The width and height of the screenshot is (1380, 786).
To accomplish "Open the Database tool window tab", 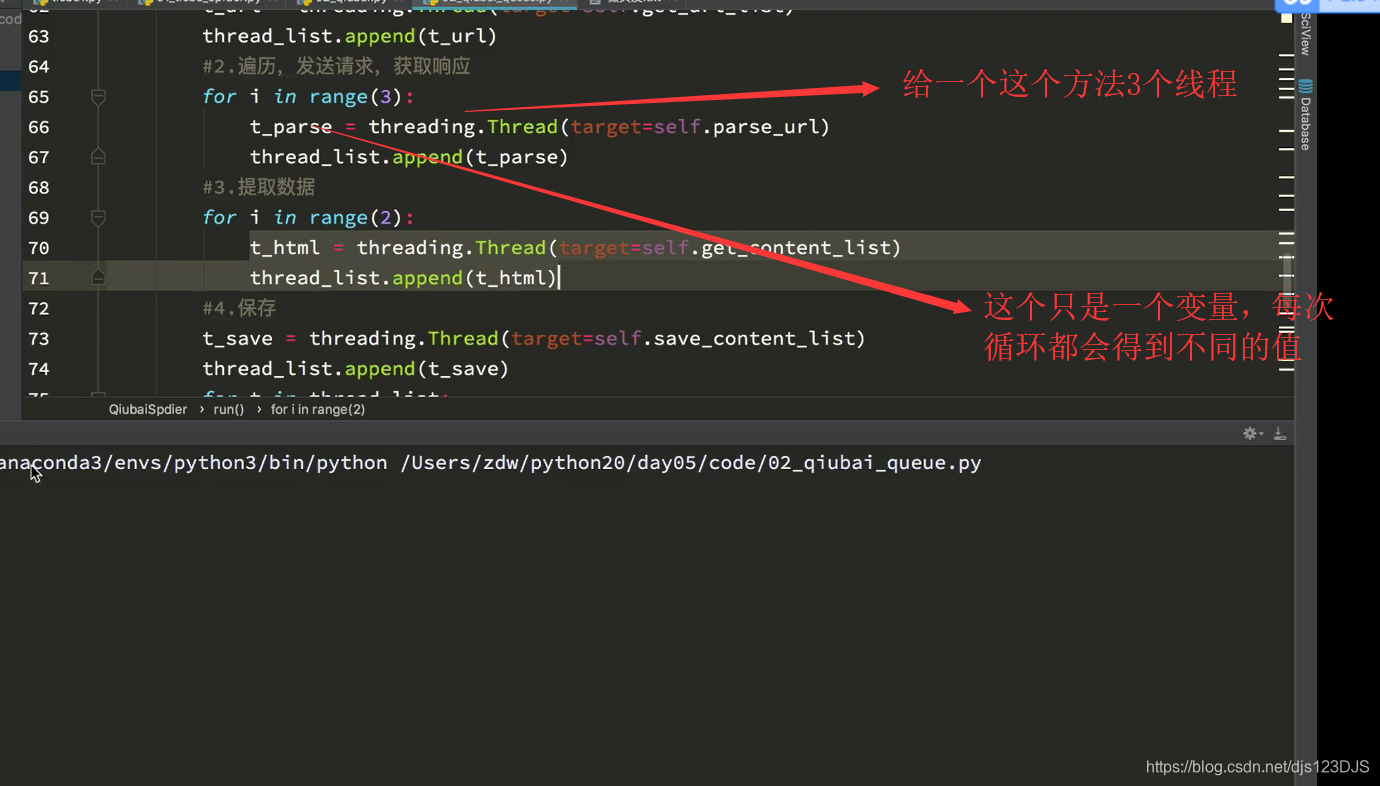I will [x=1306, y=115].
